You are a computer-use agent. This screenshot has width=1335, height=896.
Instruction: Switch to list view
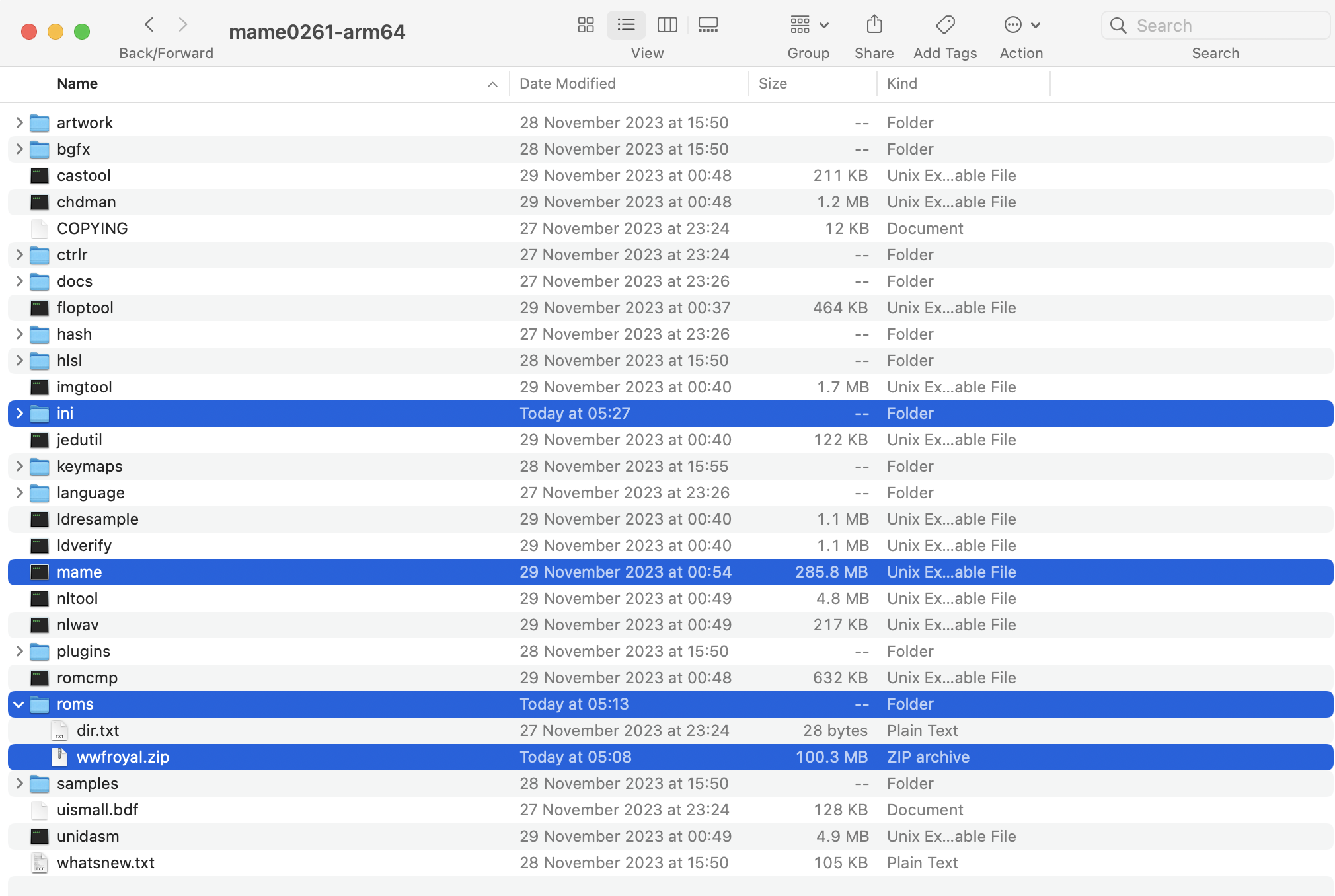click(626, 25)
